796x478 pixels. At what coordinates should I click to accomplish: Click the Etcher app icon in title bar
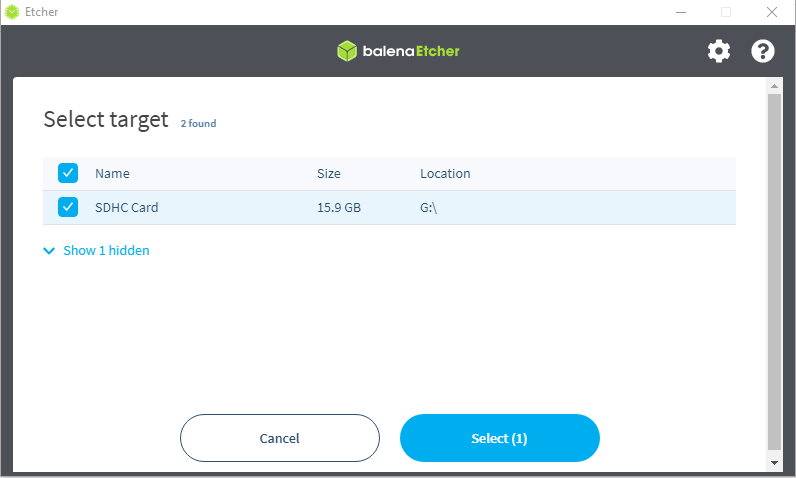tap(12, 12)
